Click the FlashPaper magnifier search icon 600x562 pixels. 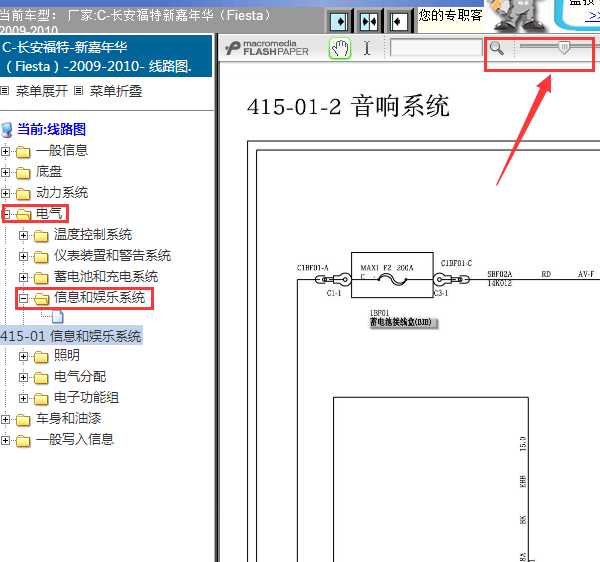pos(497,48)
